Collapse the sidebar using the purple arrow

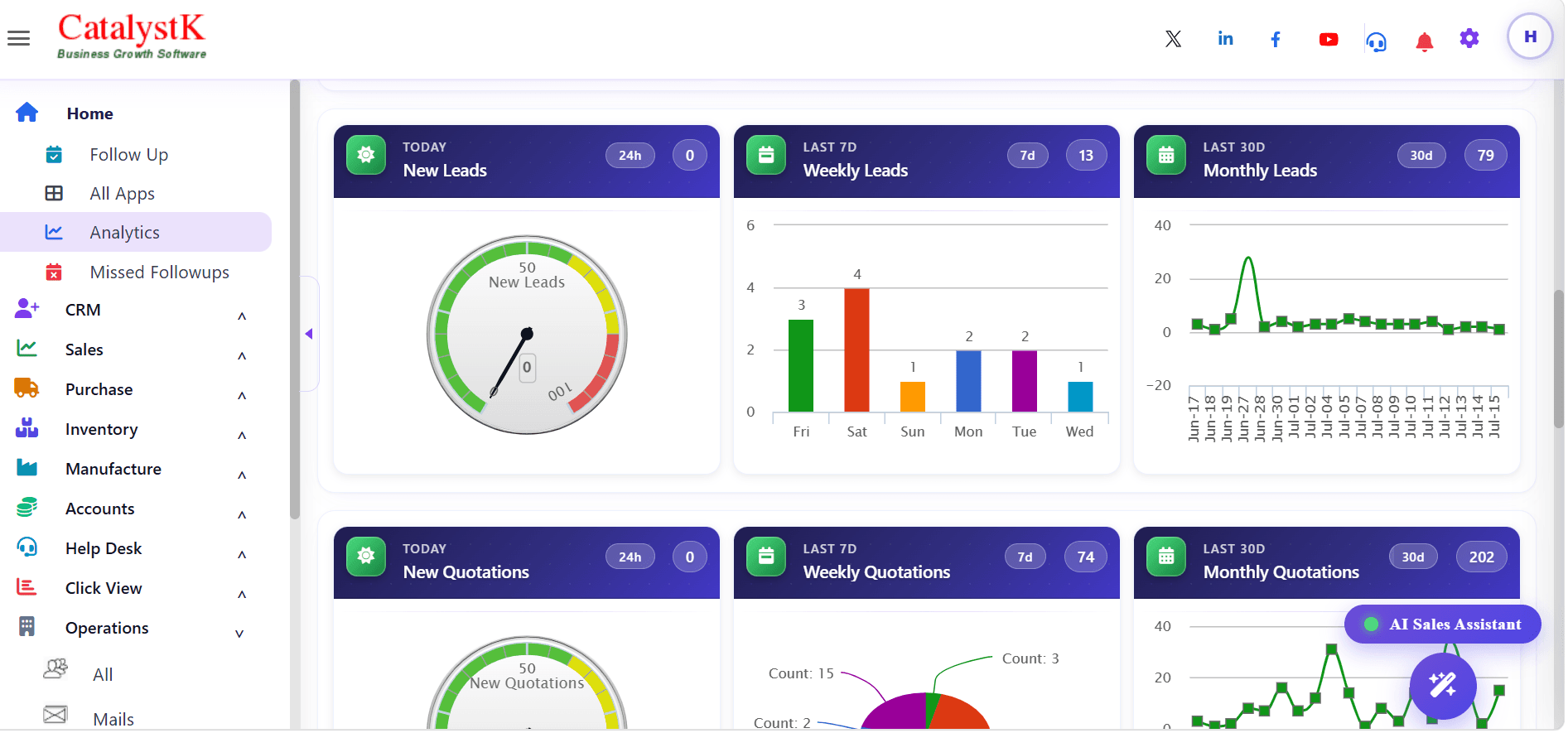tap(309, 334)
